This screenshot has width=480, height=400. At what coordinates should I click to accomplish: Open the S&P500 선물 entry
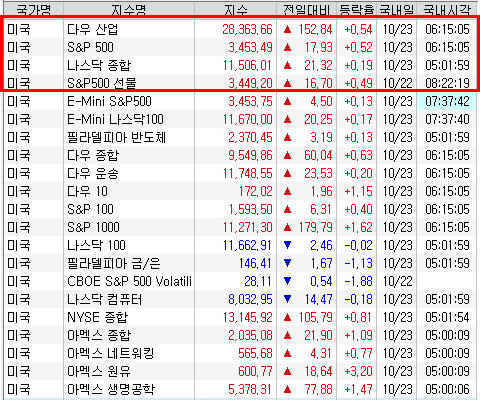pos(240,83)
